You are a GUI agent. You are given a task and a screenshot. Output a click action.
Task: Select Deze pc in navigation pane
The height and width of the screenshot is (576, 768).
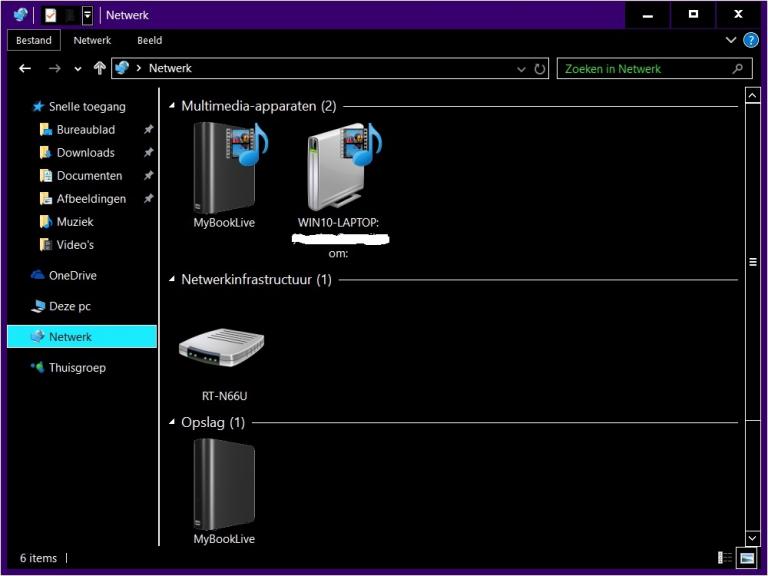tap(70, 306)
